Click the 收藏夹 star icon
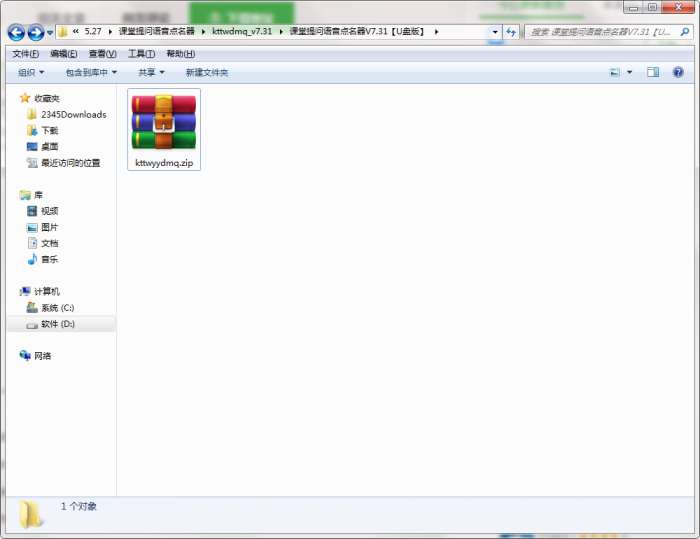 click(x=25, y=98)
